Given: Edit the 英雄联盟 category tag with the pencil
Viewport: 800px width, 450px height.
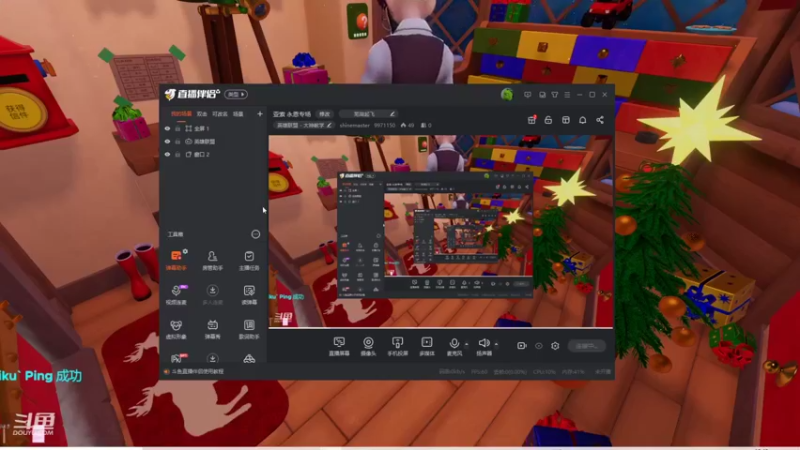Looking at the screenshot, I should point(329,125).
